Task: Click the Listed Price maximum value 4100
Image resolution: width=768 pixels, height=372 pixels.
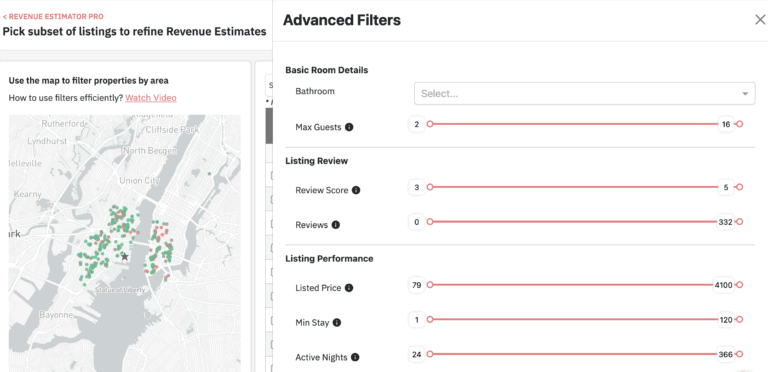Action: coord(724,285)
